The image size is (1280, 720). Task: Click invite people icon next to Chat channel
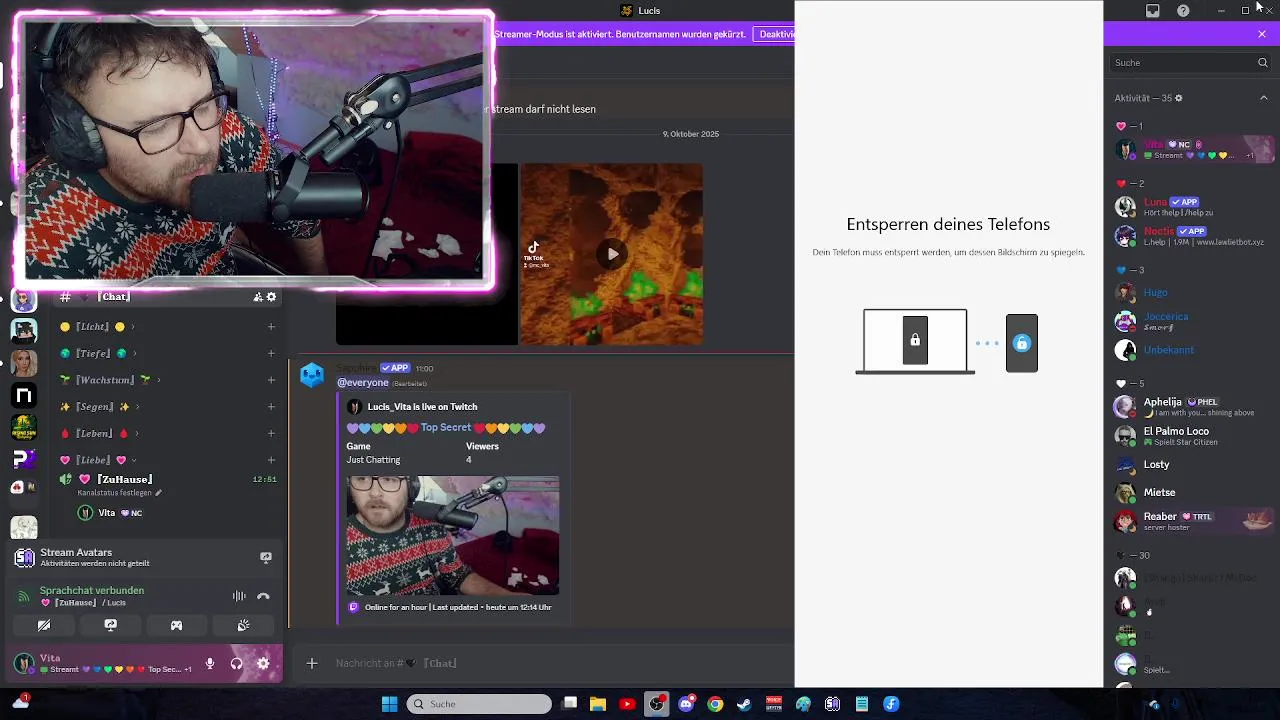(258, 297)
